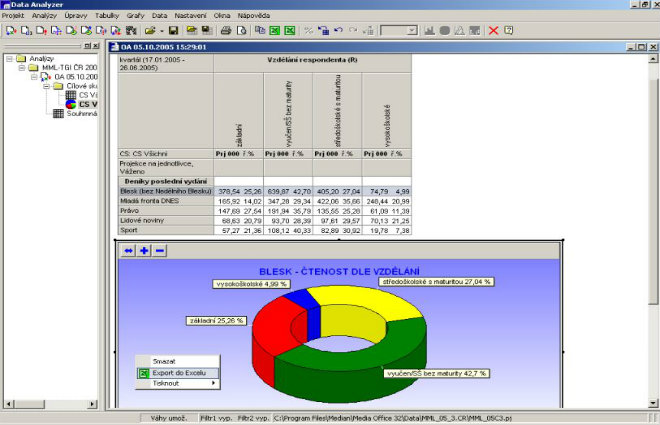Open the Nastavení menu
Viewport: 660px width, 425px height.
point(190,16)
